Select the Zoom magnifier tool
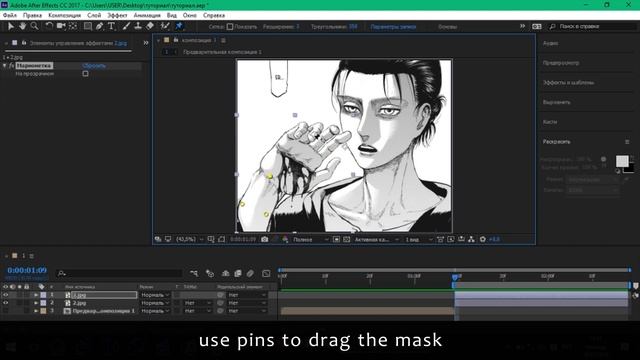Screen dimensions: 640x360 click(35, 26)
